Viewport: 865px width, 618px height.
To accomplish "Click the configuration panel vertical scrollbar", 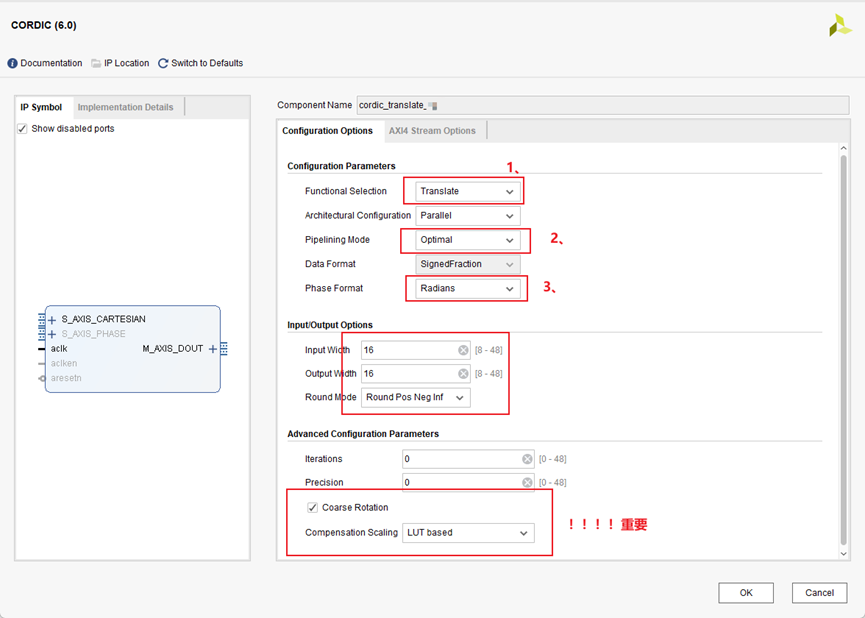I will tap(843, 350).
